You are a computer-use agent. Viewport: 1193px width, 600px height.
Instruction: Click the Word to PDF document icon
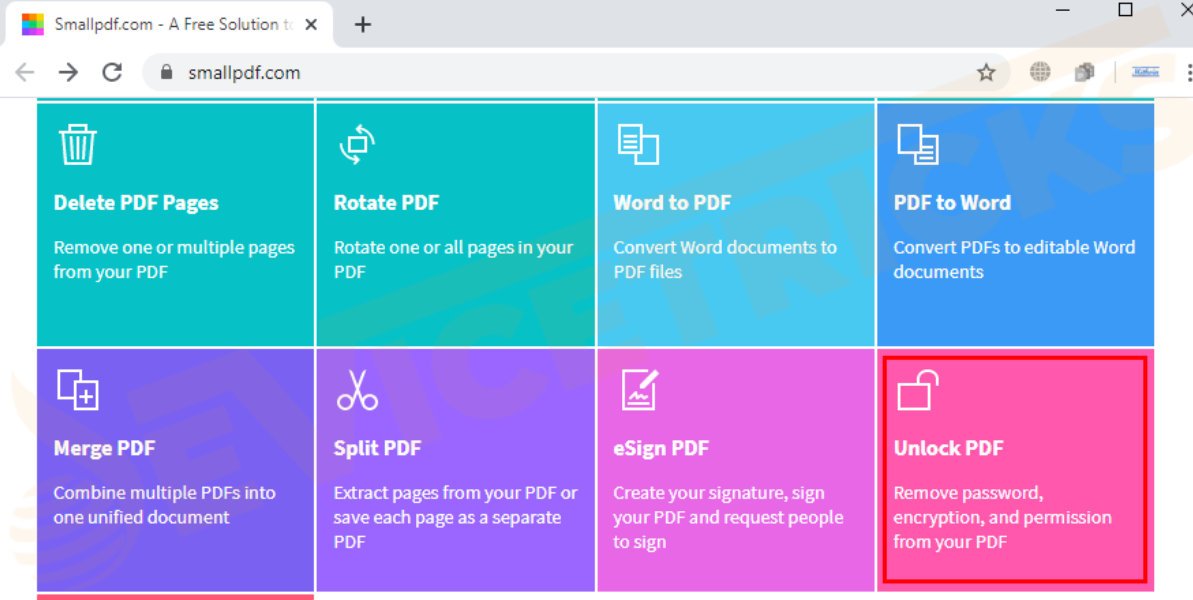pyautogui.click(x=638, y=144)
